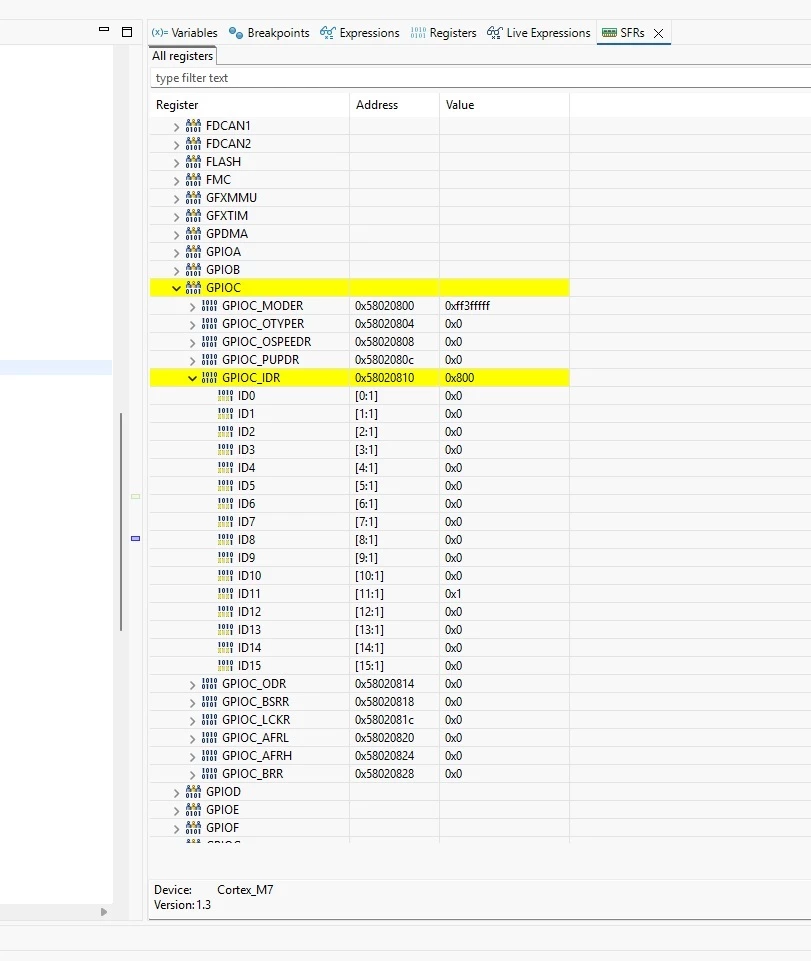Image resolution: width=811 pixels, height=961 pixels.
Task: Expand the FMC peripheral node
Action: [177, 180]
